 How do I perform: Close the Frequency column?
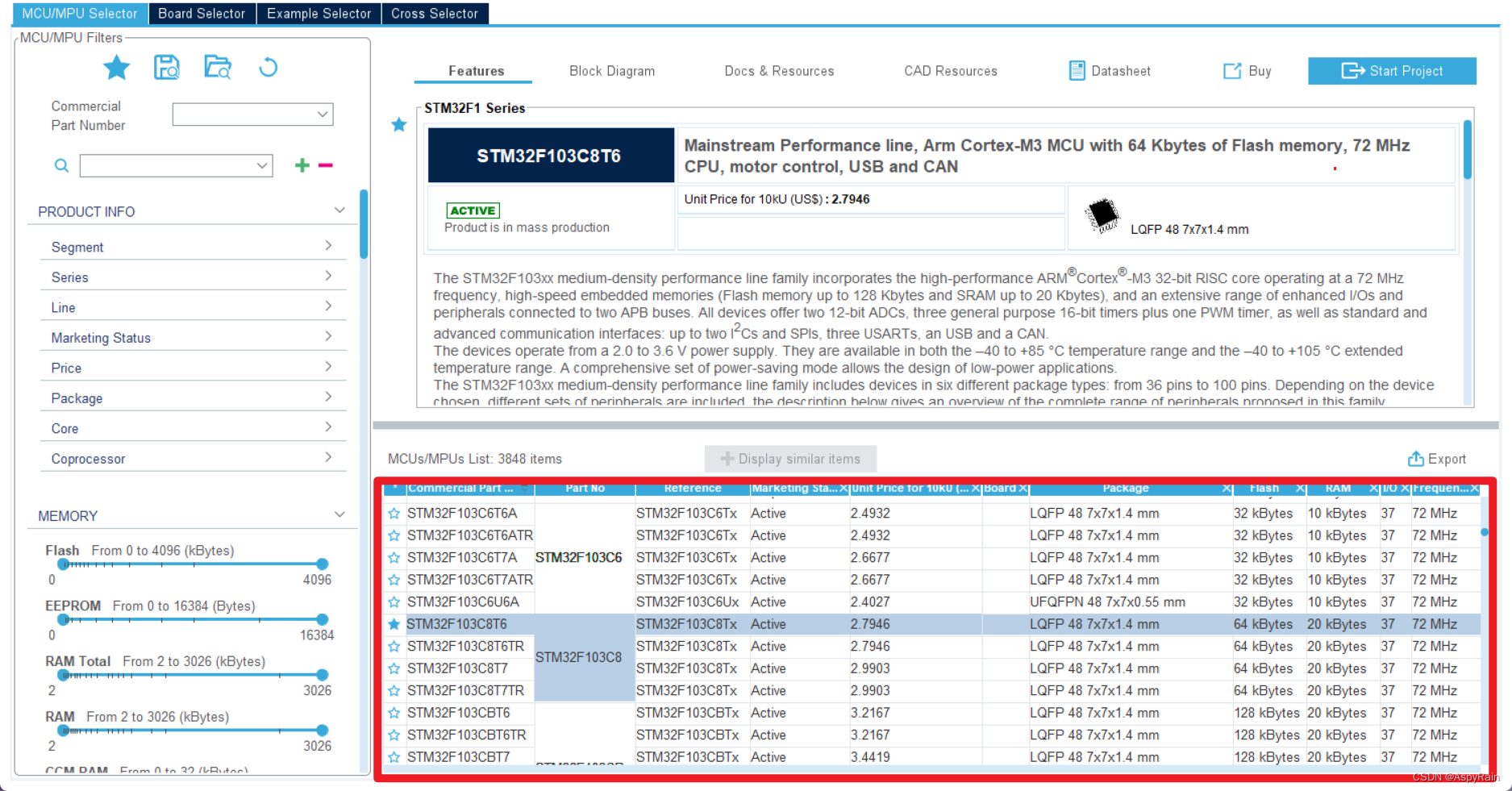[1475, 489]
